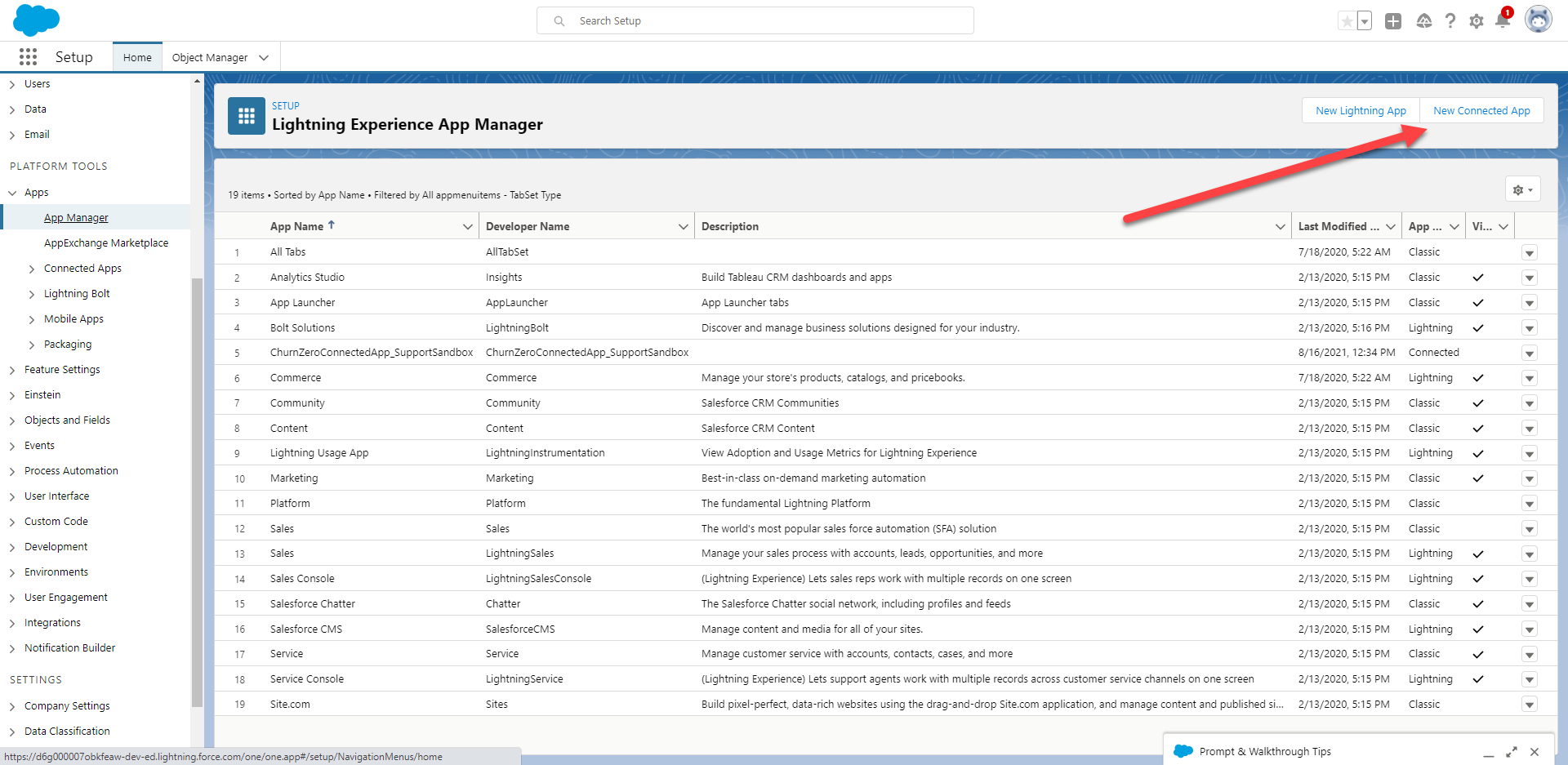Open Description column menu chevron
Image resolution: width=1568 pixels, height=765 pixels.
click(x=1281, y=227)
